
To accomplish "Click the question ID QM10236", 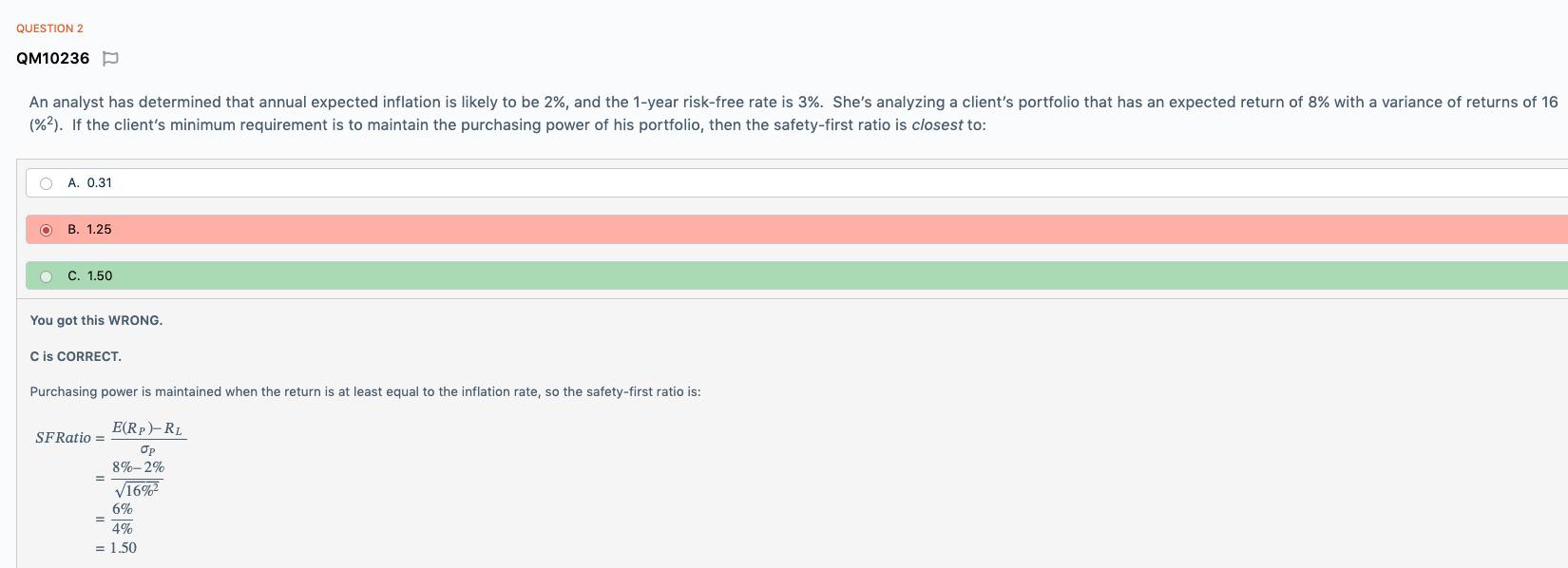I will (x=52, y=58).
